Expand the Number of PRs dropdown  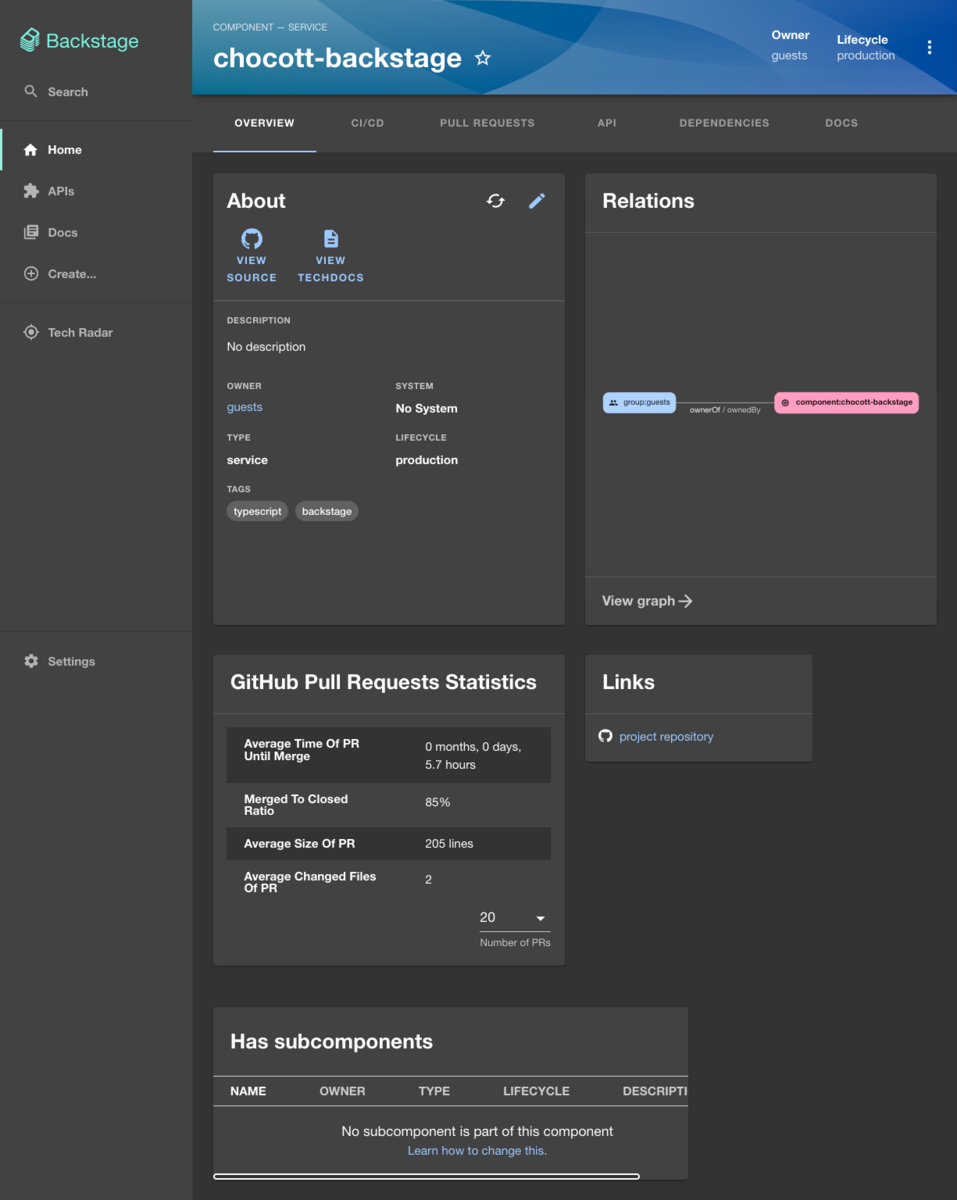coord(515,918)
